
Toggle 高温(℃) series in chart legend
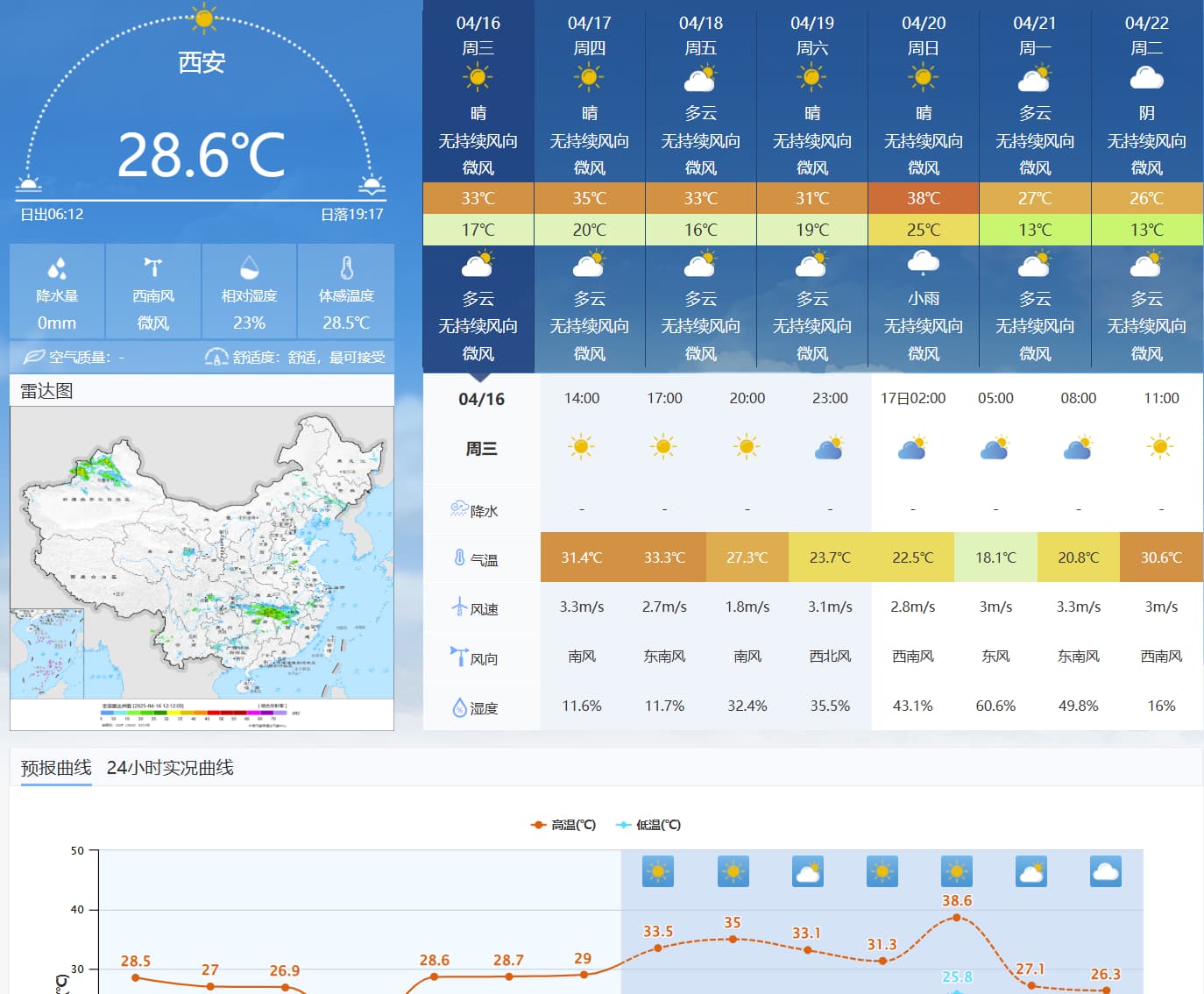pos(563,825)
